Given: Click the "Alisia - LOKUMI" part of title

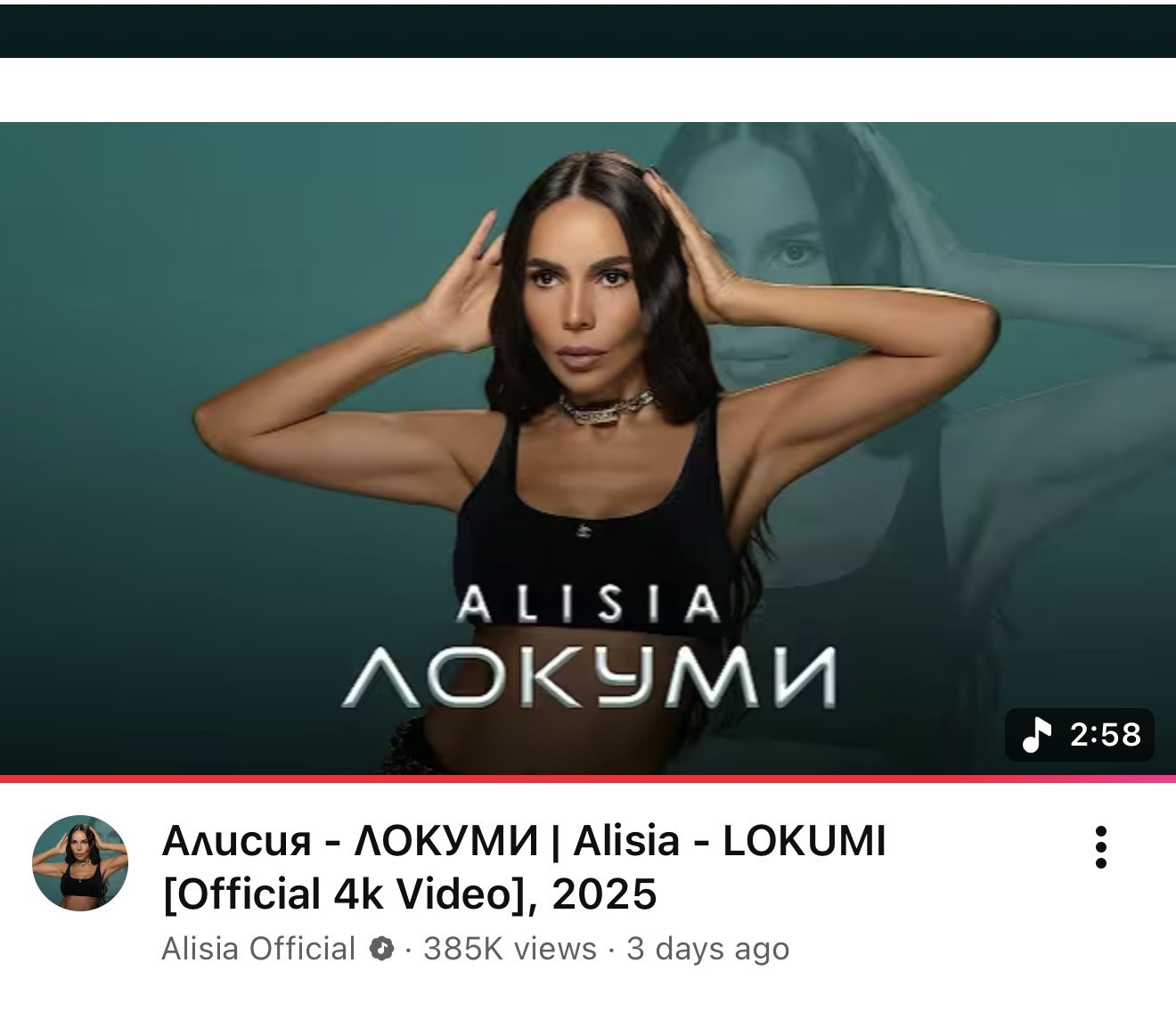Looking at the screenshot, I should pyautogui.click(x=730, y=841).
